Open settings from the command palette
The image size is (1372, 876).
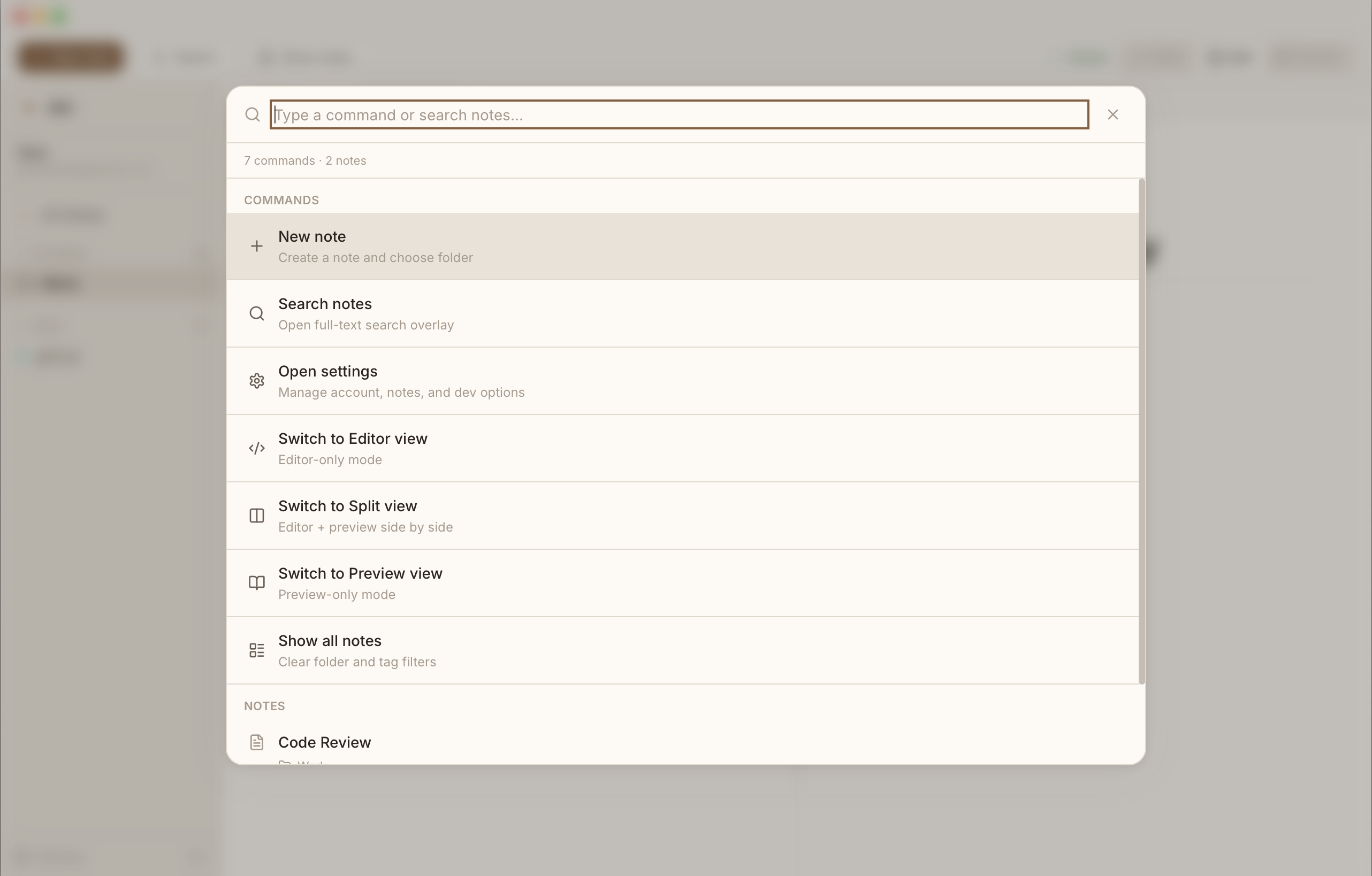[513, 380]
